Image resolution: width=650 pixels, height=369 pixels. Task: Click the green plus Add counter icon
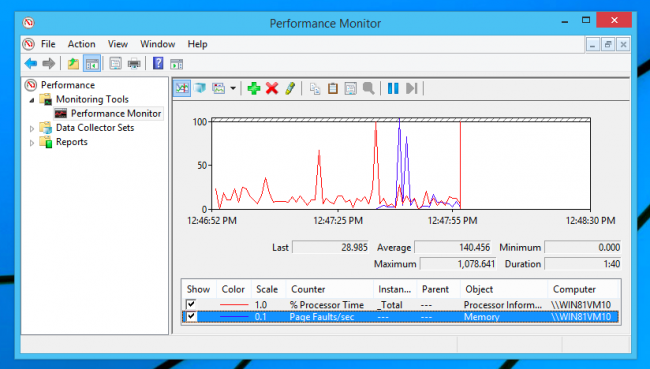[x=254, y=88]
